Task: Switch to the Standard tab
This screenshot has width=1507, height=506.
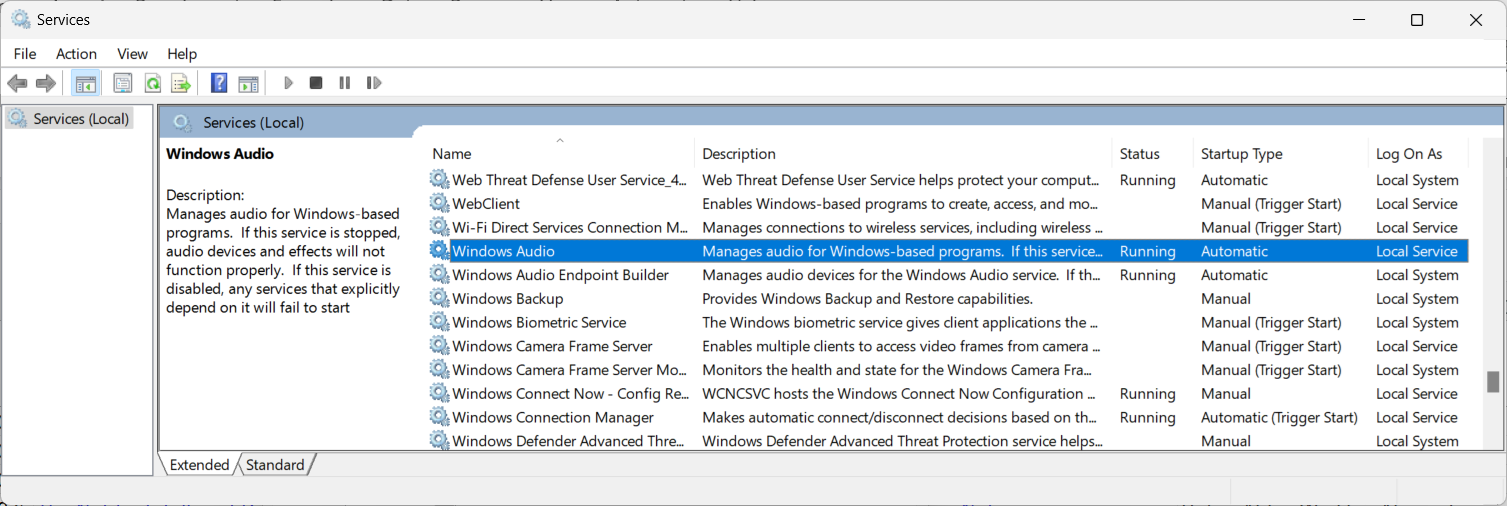Action: click(x=275, y=465)
